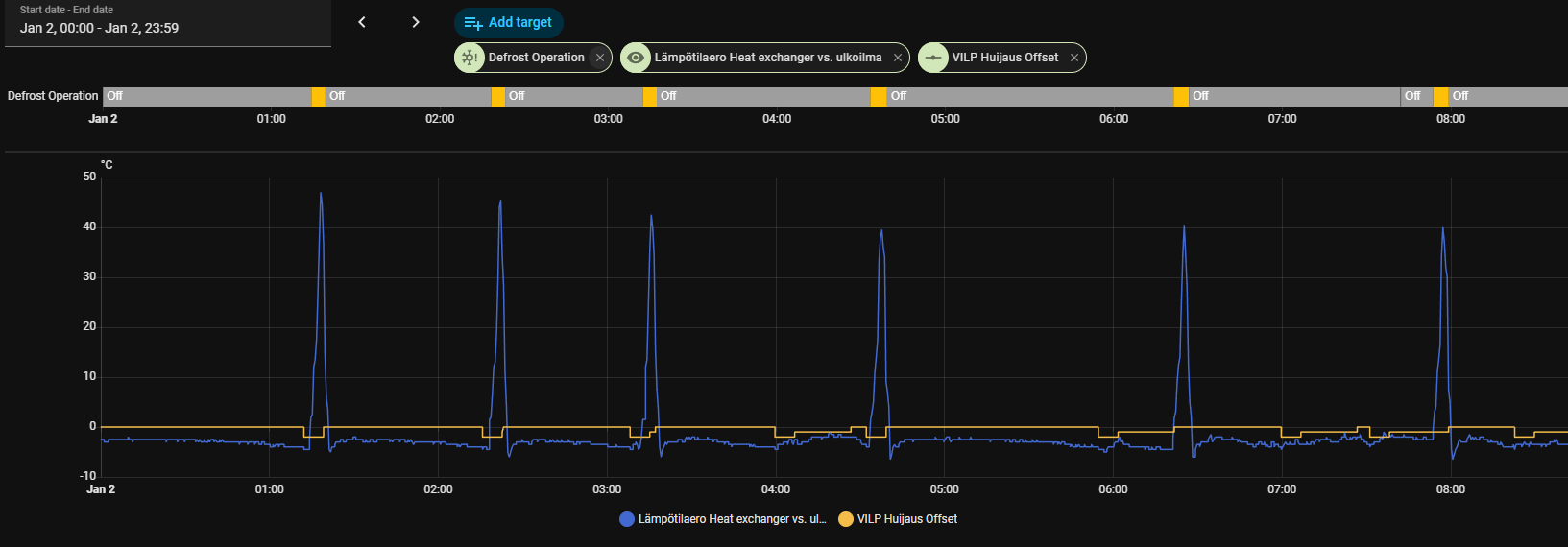Click the blue Lämpötilaero legend dot
Image resolution: width=1568 pixels, height=547 pixels.
click(627, 519)
